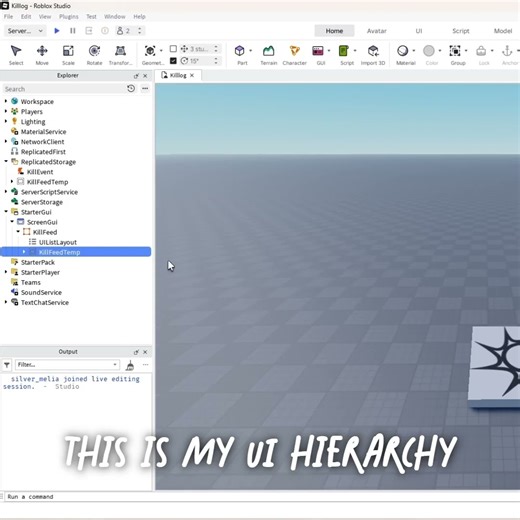The width and height of the screenshot is (520, 520).
Task: Expand the Players node
Action: point(6,111)
